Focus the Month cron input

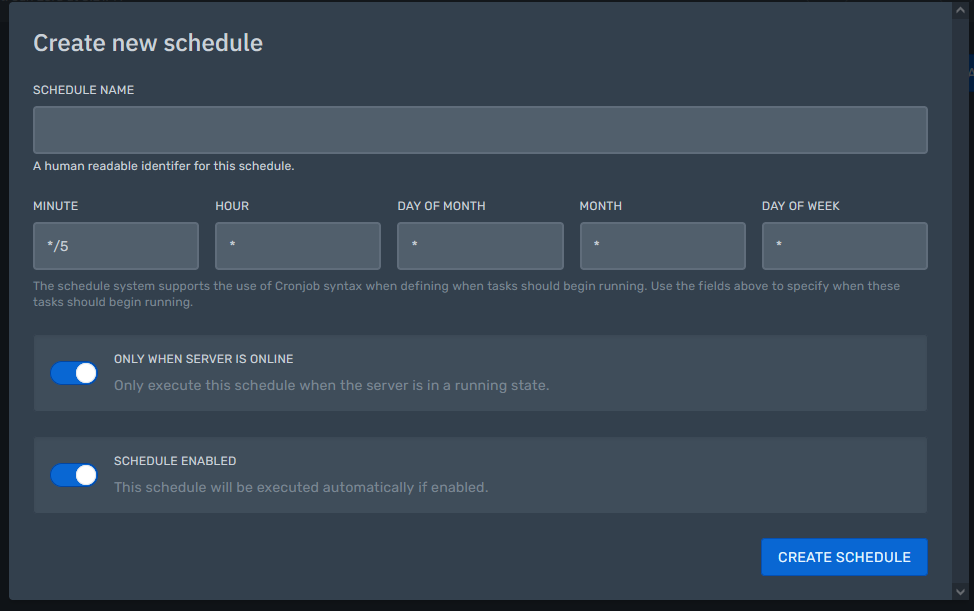click(662, 246)
